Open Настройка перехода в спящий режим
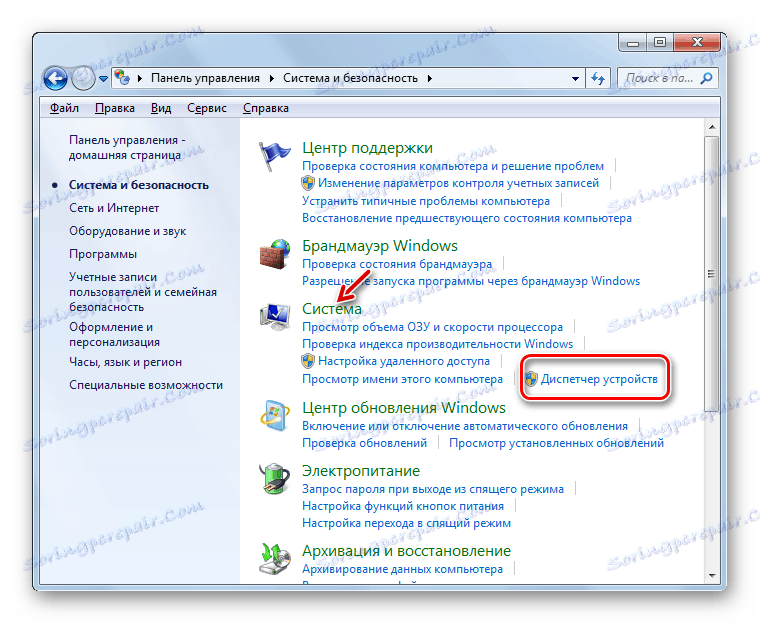 point(406,523)
